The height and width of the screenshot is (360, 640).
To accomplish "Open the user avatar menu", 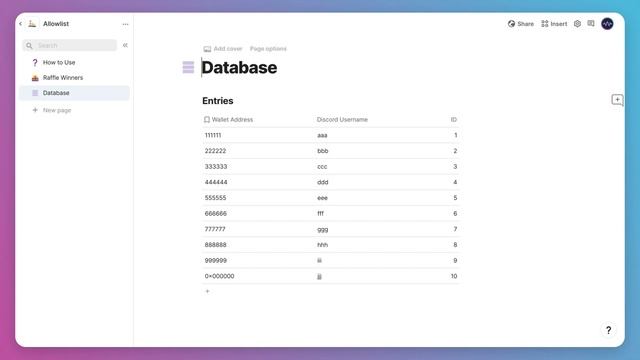I will [607, 24].
